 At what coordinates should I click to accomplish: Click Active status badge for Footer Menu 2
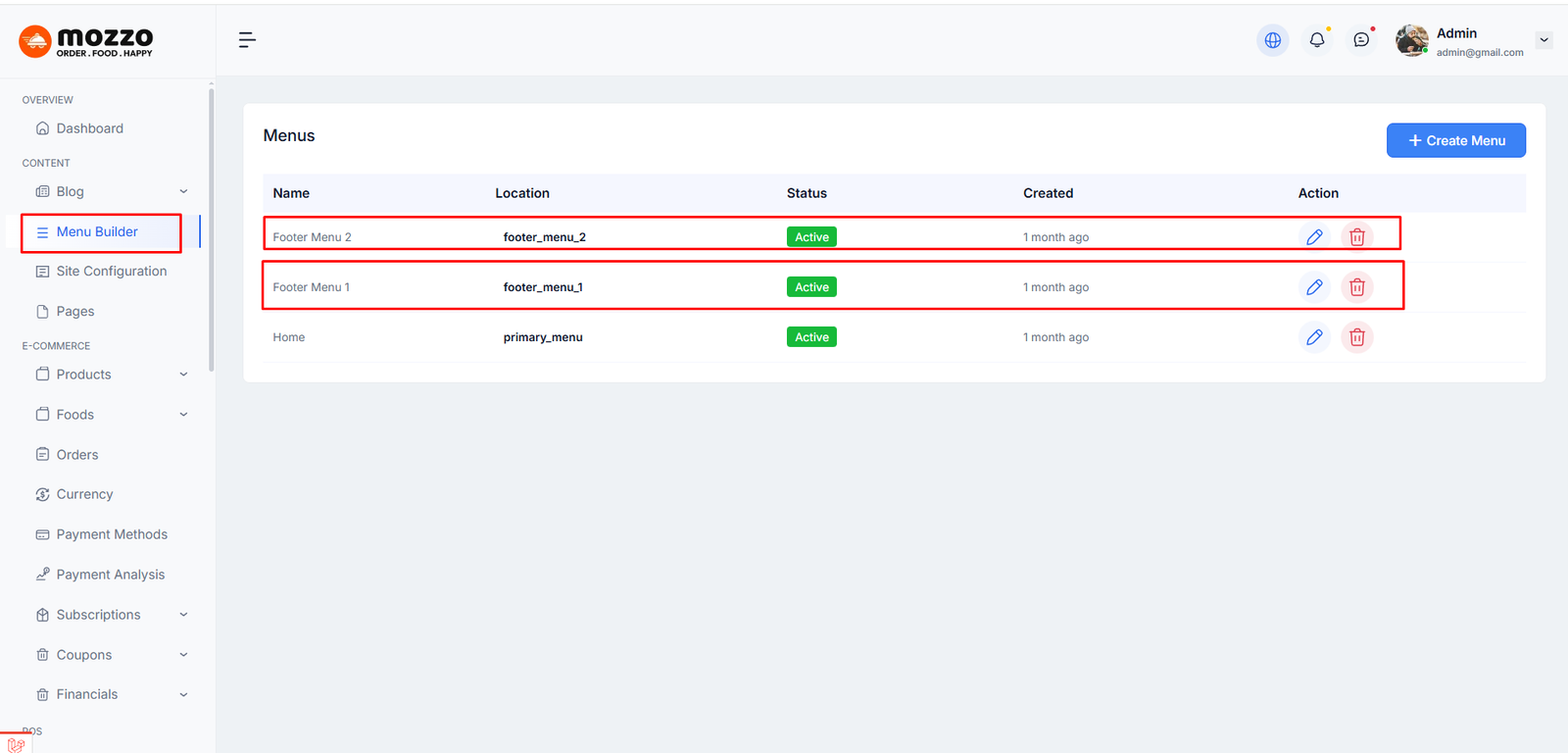coord(811,237)
